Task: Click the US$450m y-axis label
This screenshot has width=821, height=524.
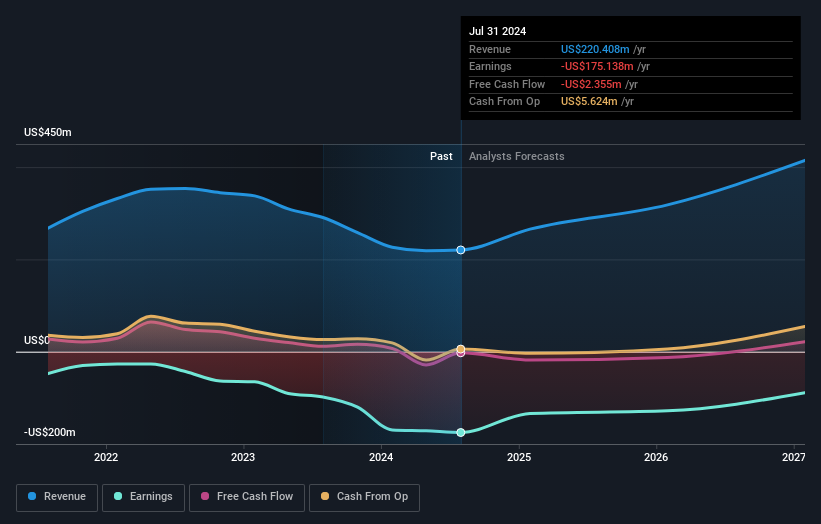Action: 48,132
